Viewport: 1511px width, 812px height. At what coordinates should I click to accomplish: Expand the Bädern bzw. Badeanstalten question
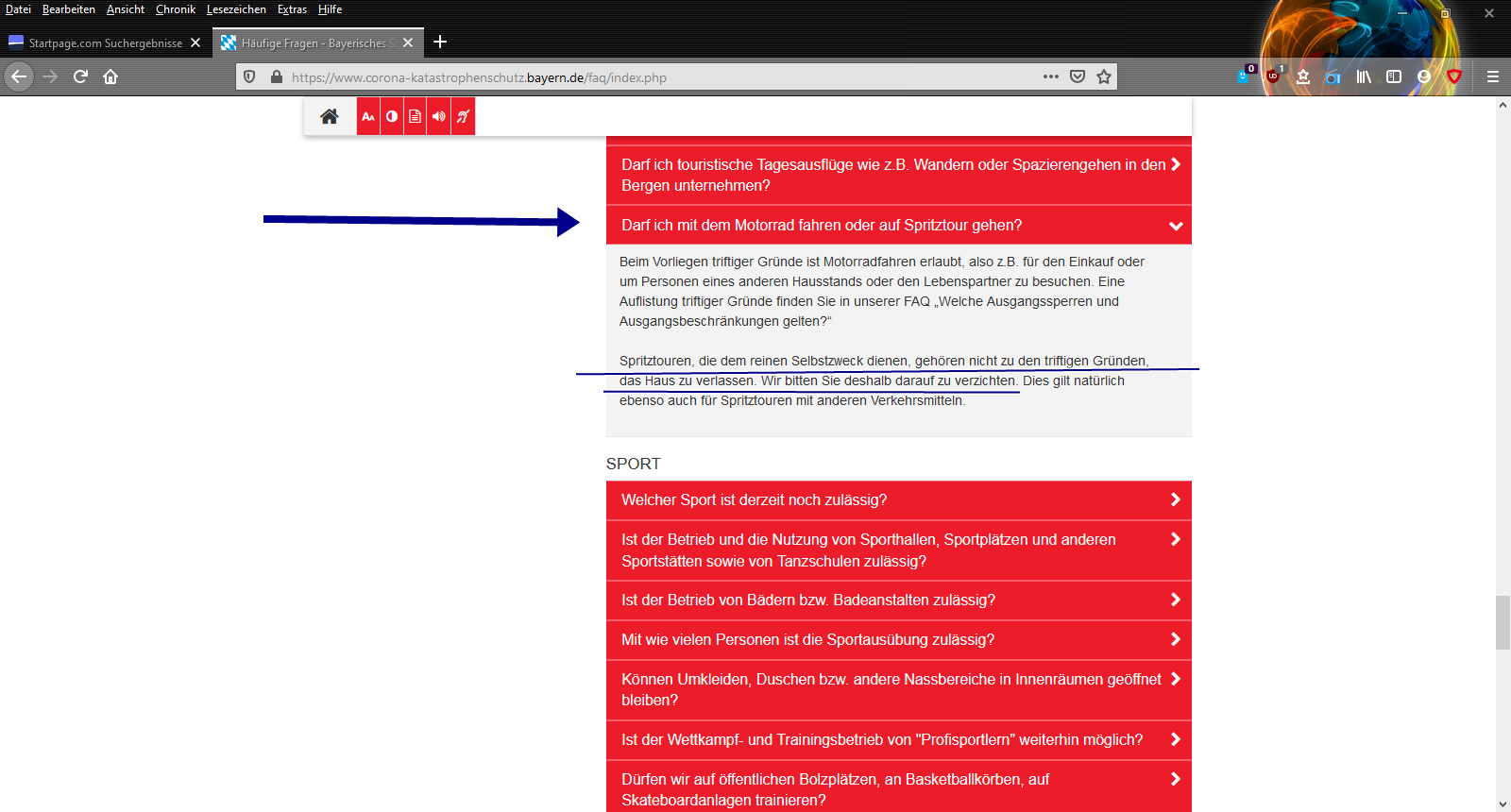[x=897, y=601]
